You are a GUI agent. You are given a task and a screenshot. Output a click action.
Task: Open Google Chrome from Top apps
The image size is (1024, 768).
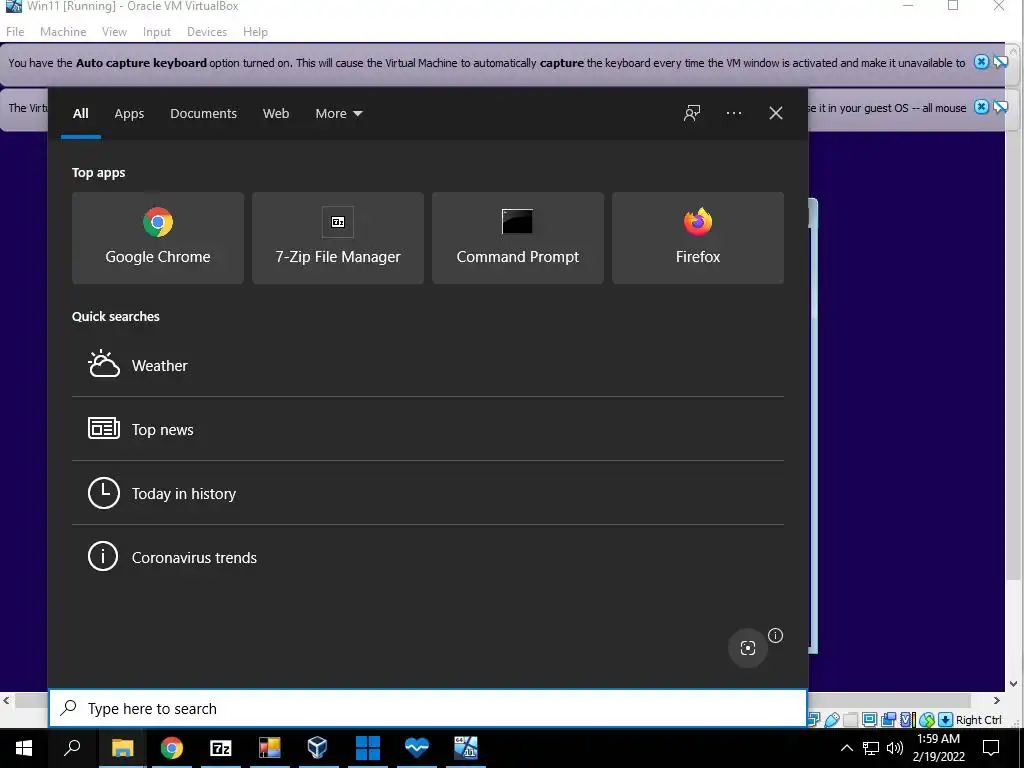157,238
